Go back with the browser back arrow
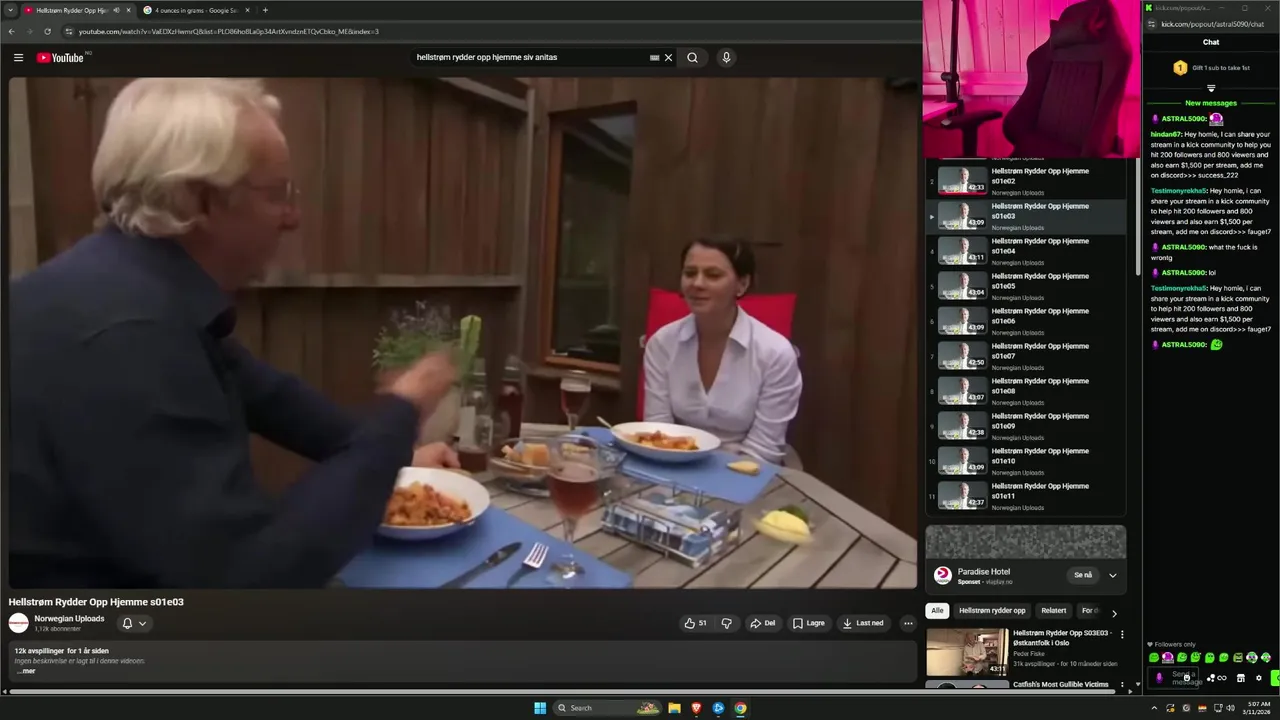 tap(12, 31)
